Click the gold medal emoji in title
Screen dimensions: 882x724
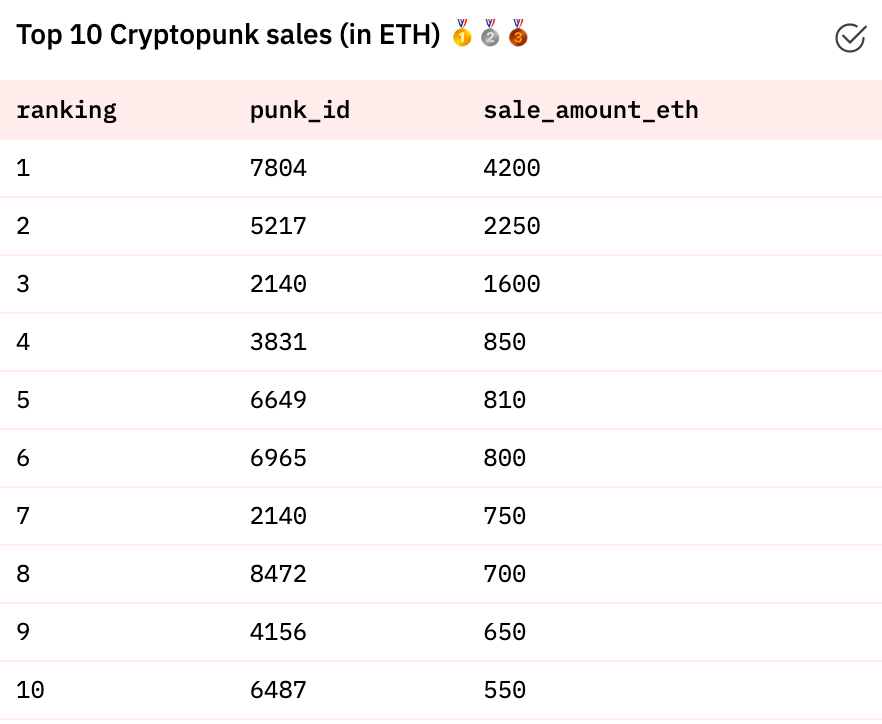(461, 34)
